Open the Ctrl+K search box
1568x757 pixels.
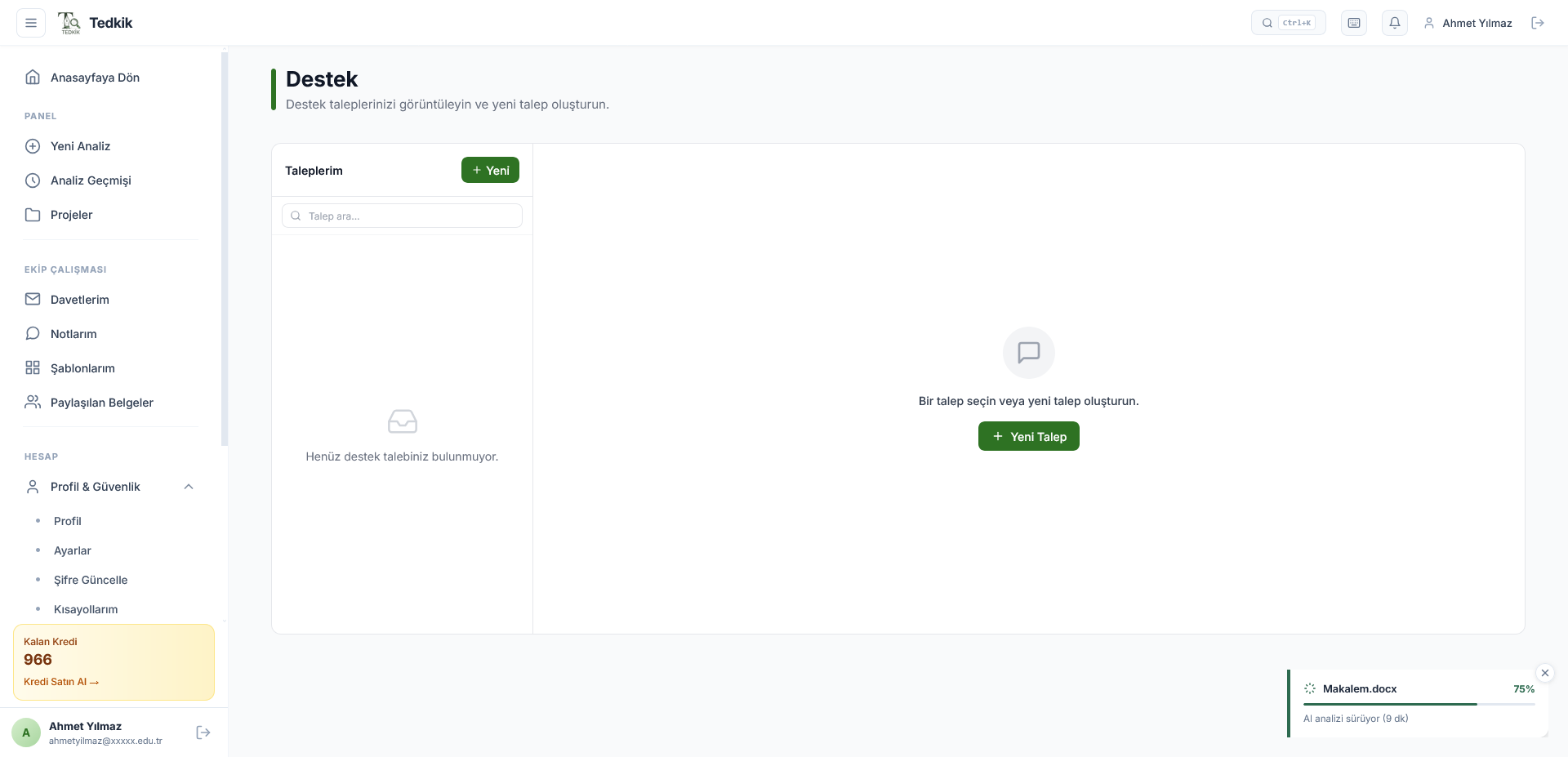coord(1288,23)
